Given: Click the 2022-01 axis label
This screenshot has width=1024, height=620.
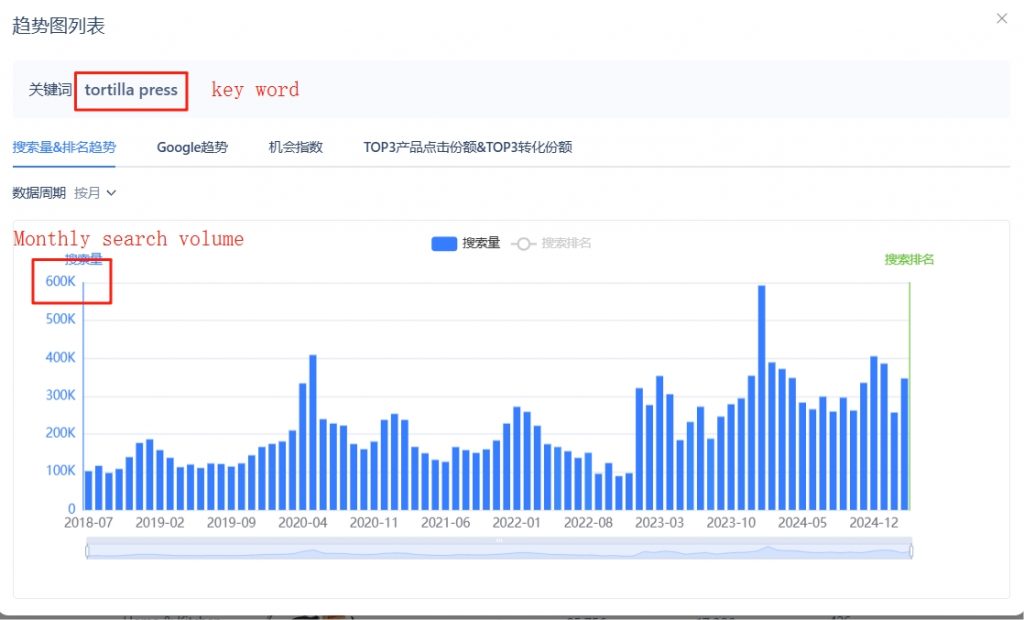Looking at the screenshot, I should [517, 523].
